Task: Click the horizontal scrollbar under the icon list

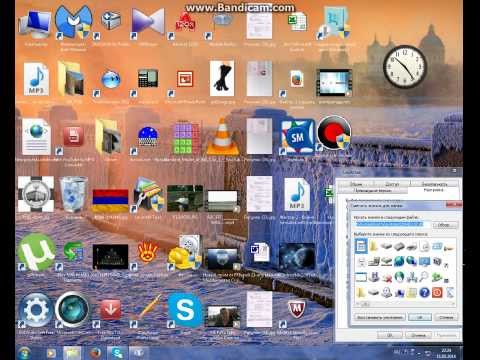Action: [x=405, y=304]
